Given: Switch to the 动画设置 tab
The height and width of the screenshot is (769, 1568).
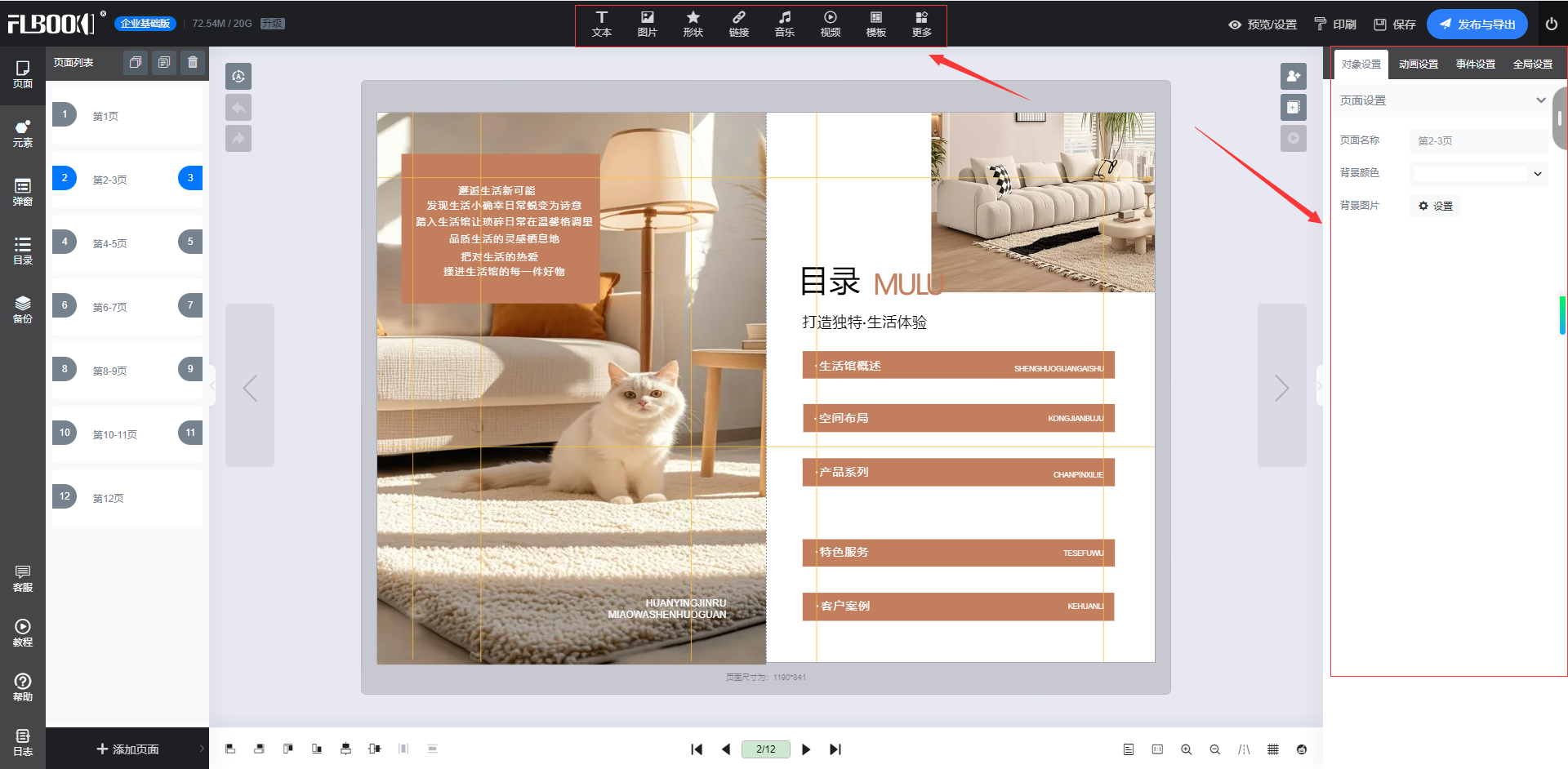Looking at the screenshot, I should click(1418, 64).
